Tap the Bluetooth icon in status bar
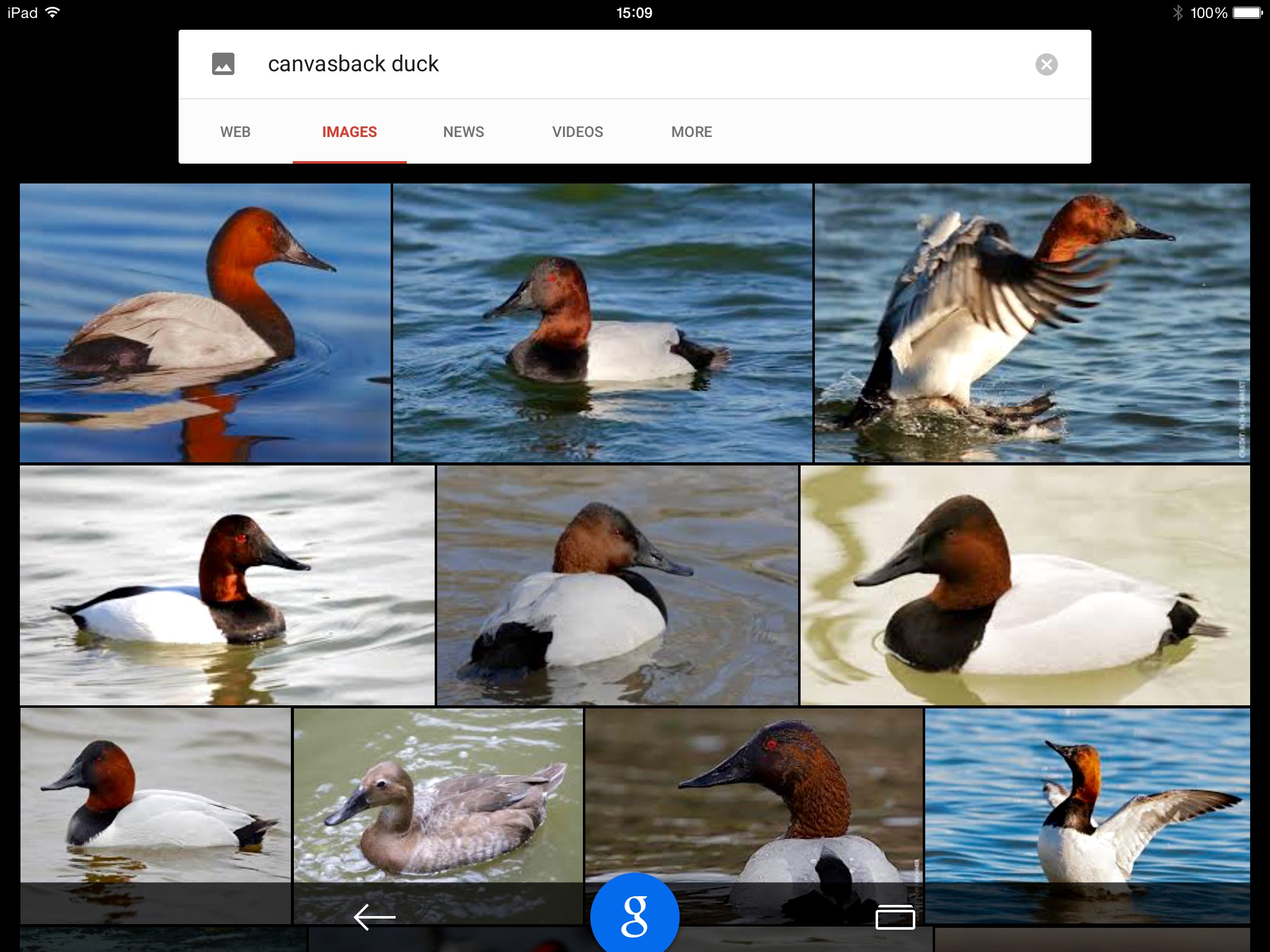The image size is (1270, 952). (1178, 12)
